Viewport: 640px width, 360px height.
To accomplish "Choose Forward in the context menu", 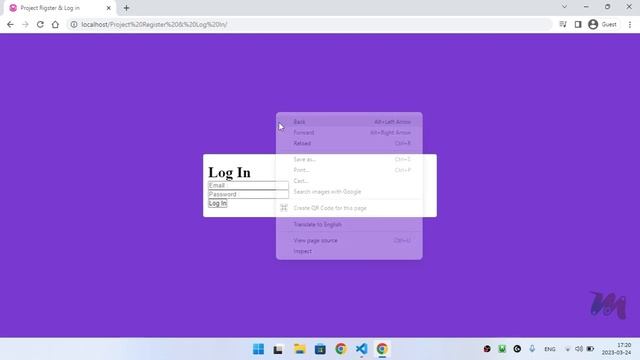I will 349,133.
